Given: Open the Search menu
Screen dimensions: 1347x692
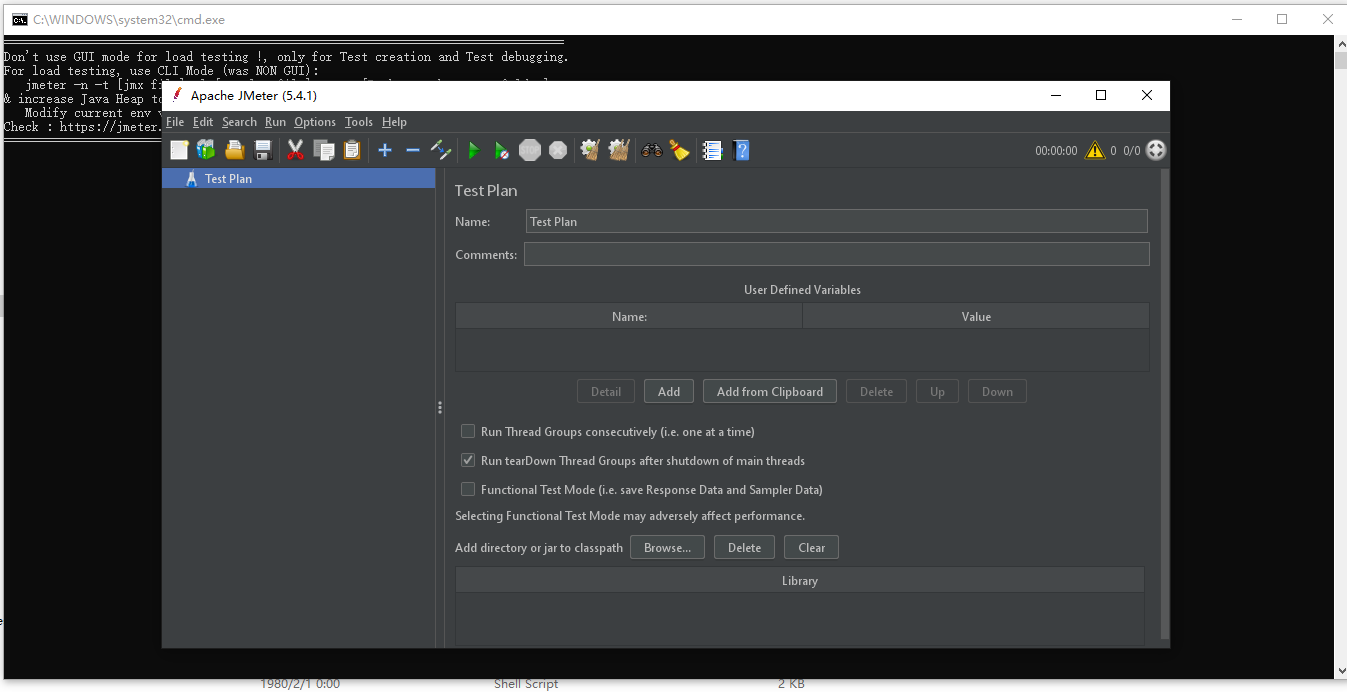Looking at the screenshot, I should [239, 122].
